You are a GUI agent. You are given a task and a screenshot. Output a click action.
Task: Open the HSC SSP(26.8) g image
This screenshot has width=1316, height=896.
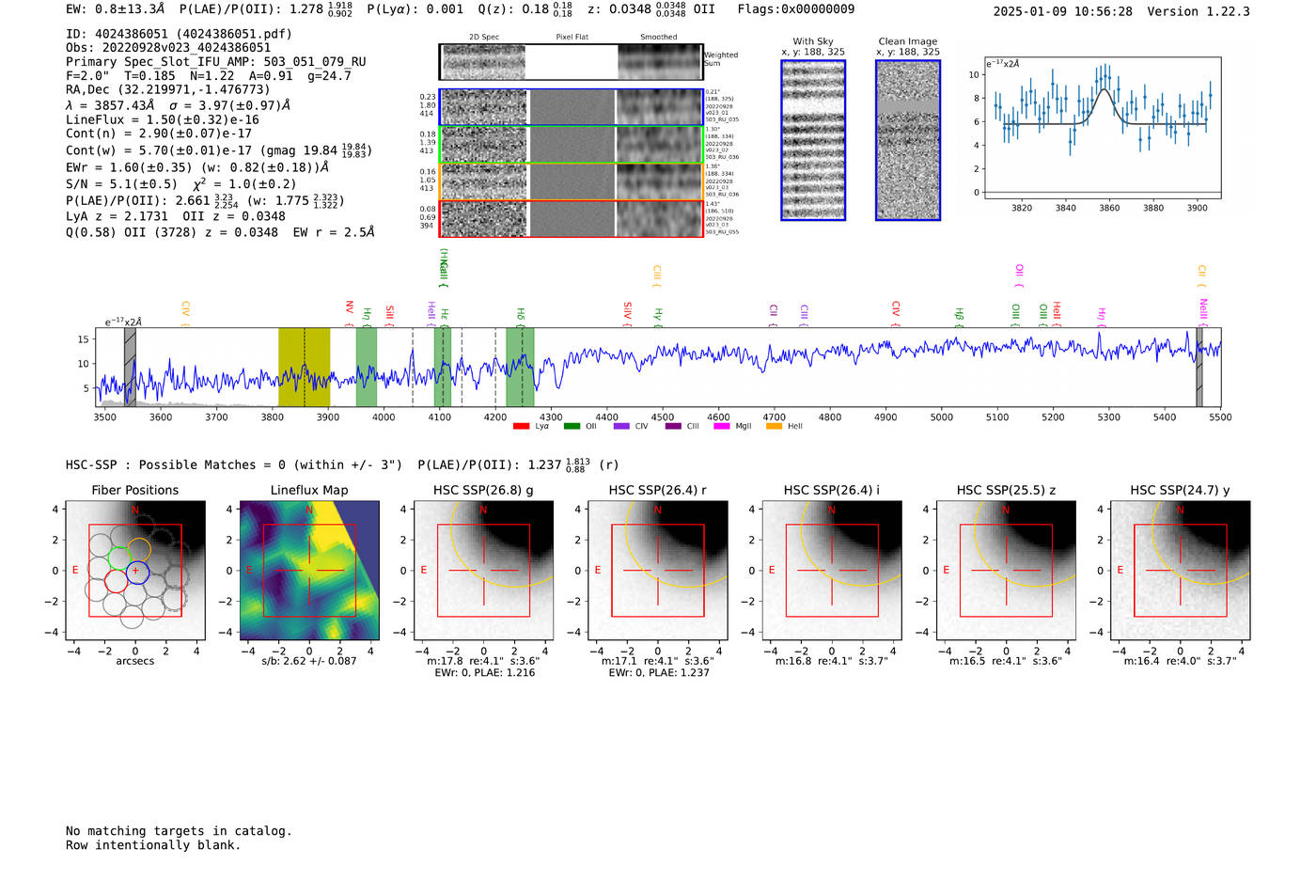(483, 571)
